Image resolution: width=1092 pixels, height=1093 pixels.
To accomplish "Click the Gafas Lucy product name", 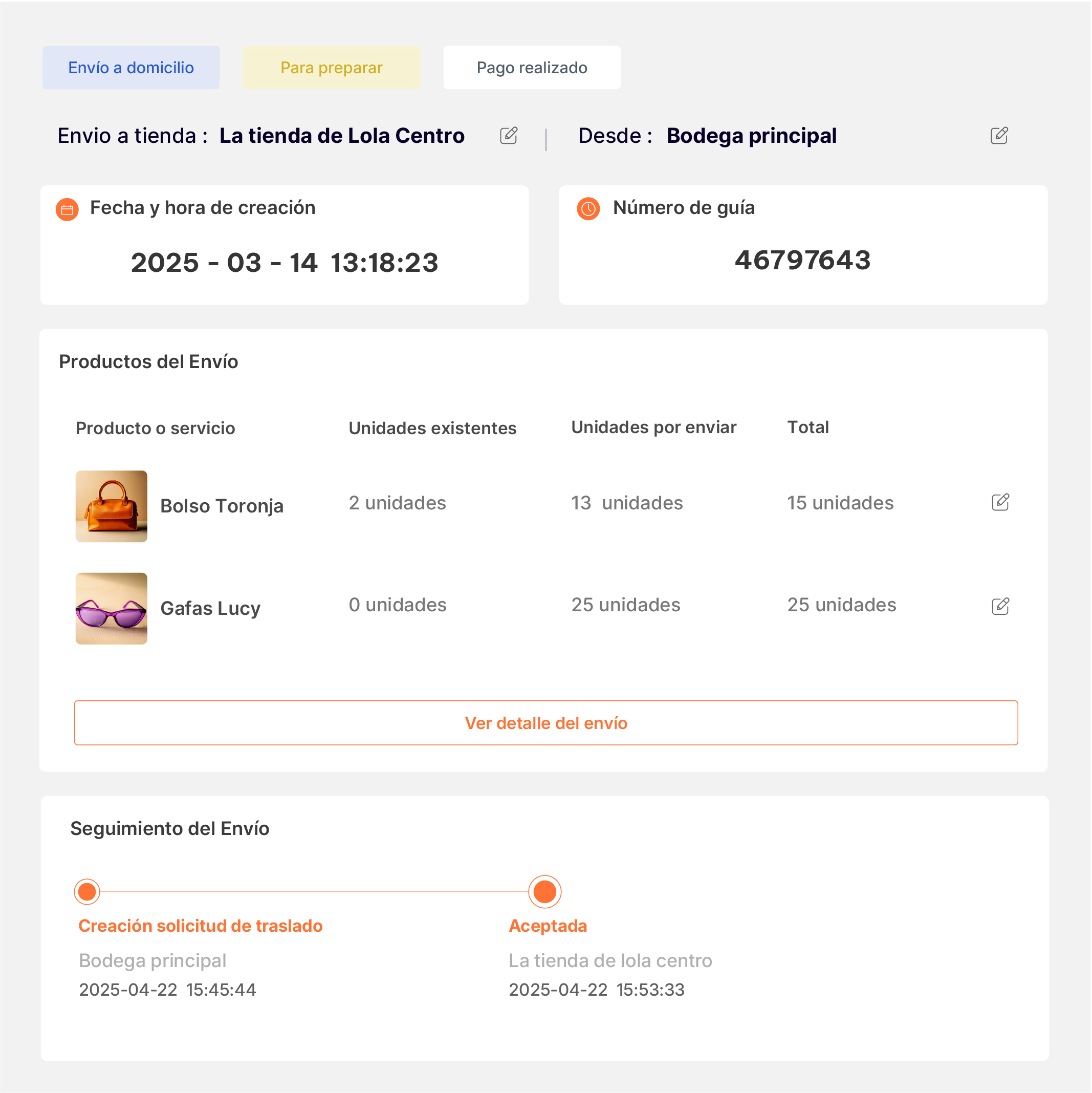I will point(210,608).
